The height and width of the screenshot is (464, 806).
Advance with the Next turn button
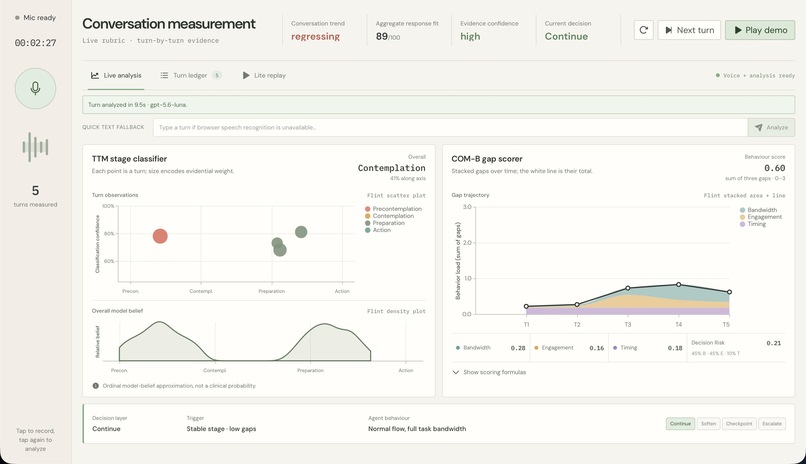coord(689,30)
